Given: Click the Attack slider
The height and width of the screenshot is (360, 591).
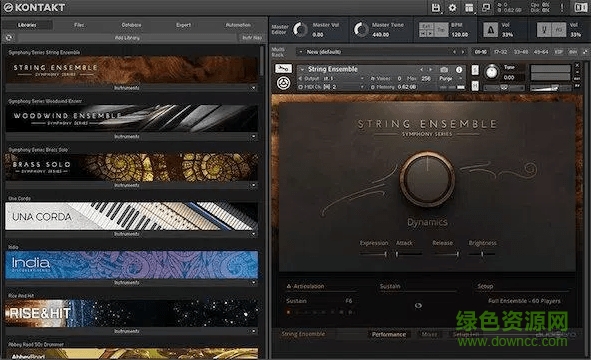Looking at the screenshot, I should [408, 254].
